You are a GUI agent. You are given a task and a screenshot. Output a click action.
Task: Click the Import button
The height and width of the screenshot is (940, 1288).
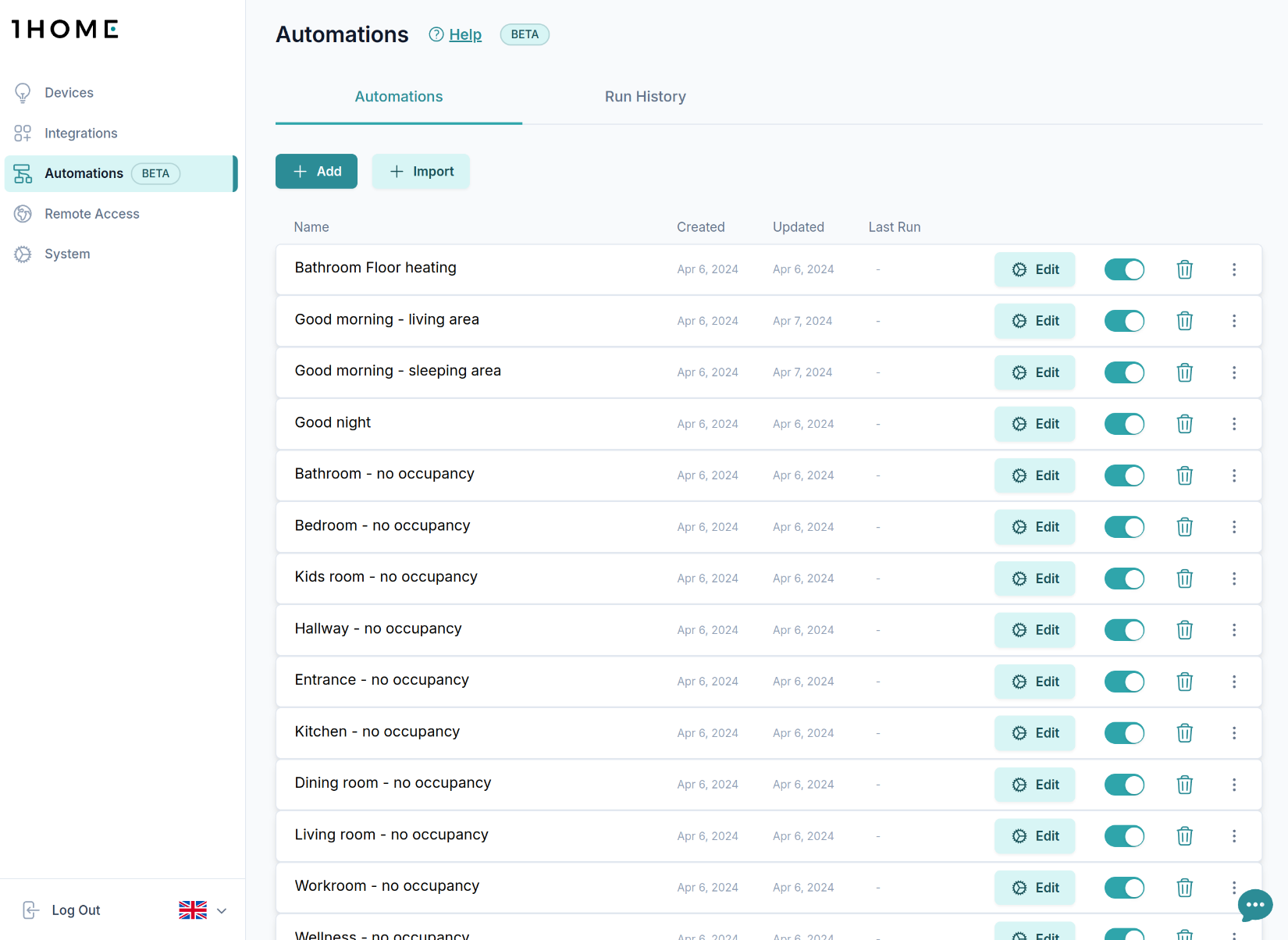click(x=421, y=171)
